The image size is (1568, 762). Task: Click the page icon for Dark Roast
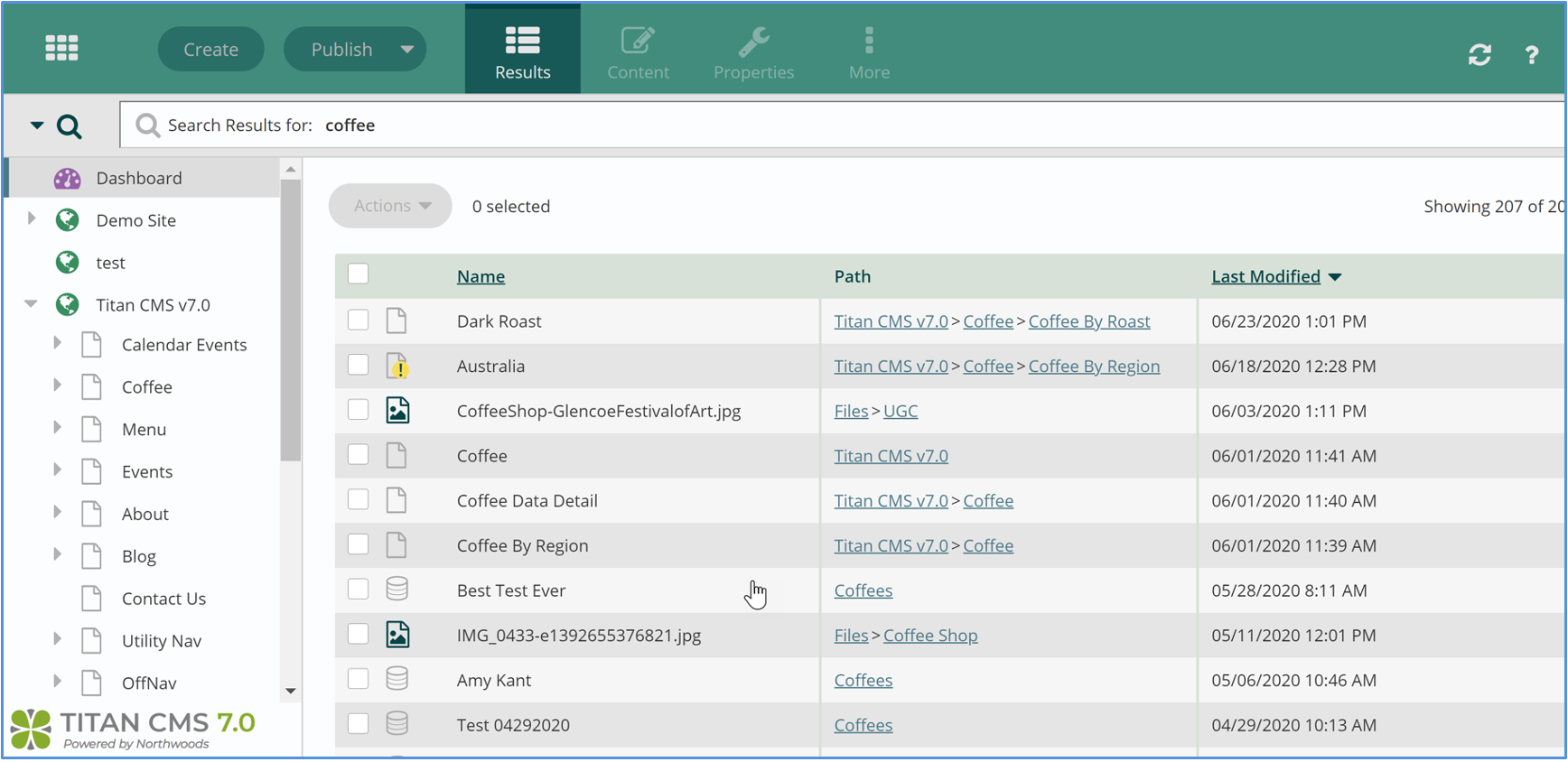tap(397, 321)
